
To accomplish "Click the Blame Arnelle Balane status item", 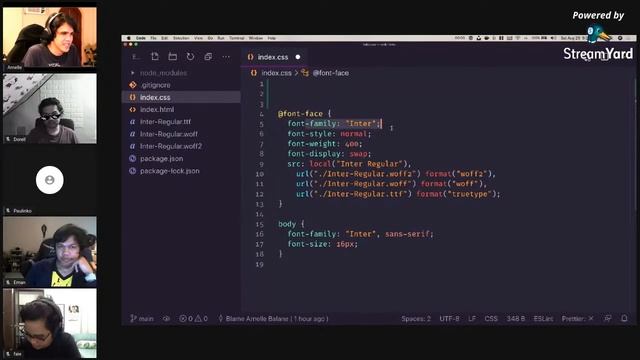I will pos(273,318).
